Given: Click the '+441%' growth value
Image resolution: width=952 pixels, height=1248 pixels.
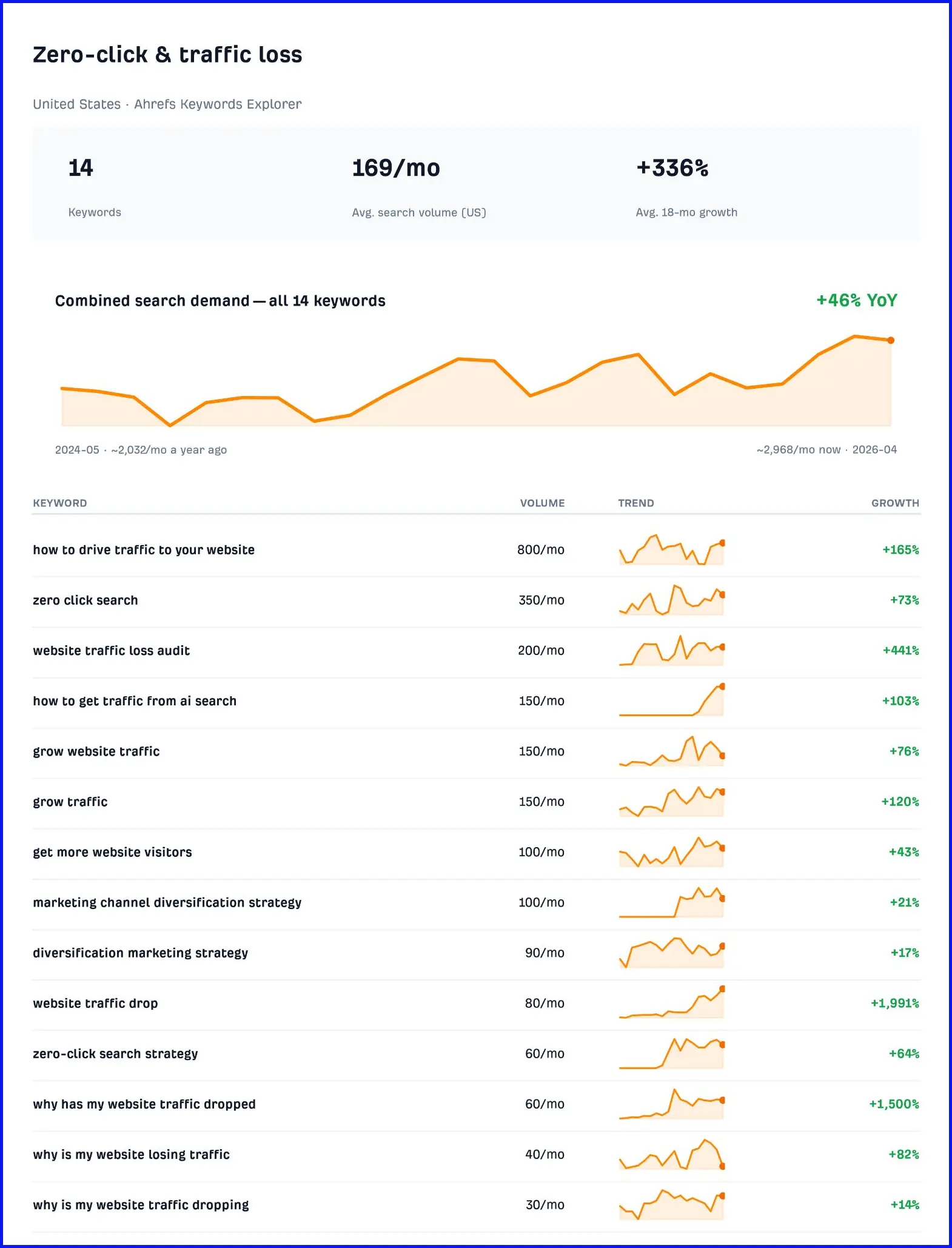Looking at the screenshot, I should (x=900, y=651).
